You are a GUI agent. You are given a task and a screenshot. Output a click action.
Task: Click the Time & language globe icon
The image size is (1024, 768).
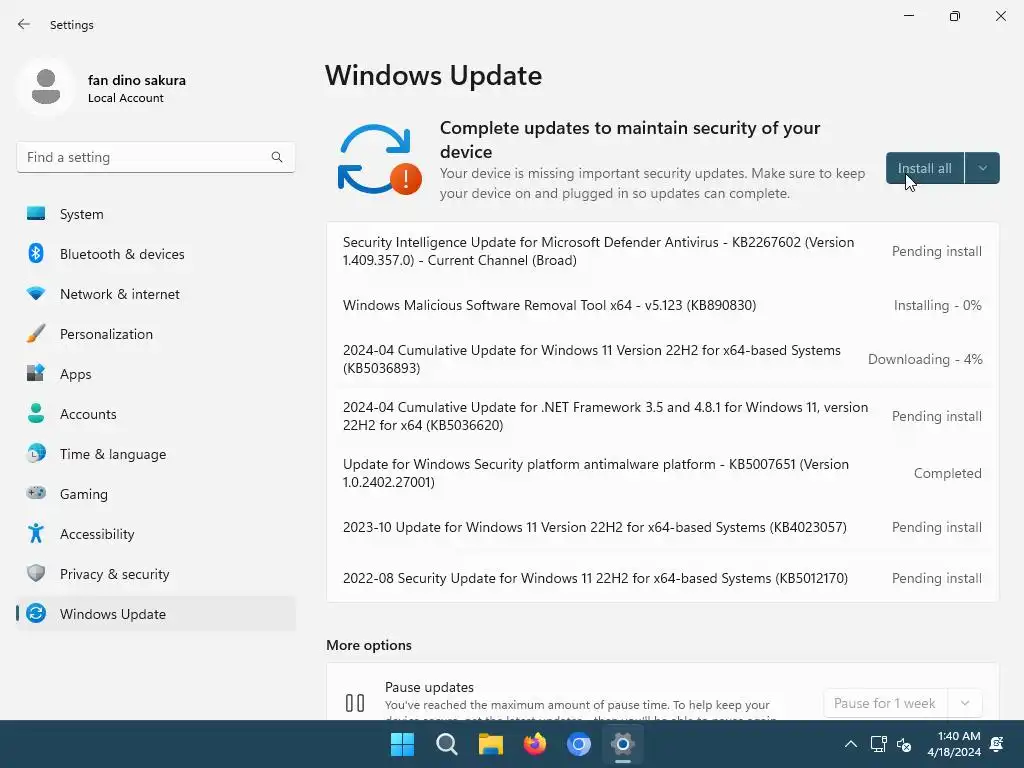pos(36,453)
